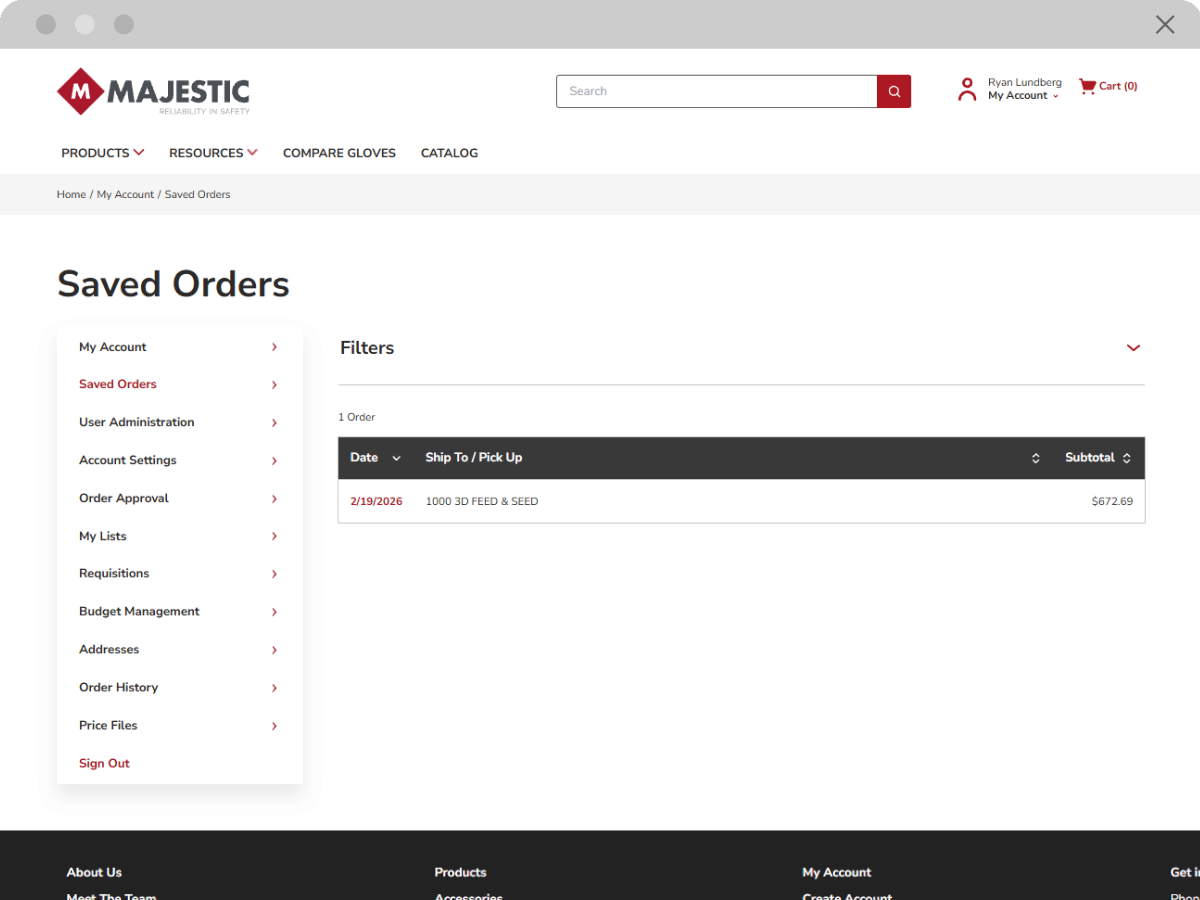This screenshot has height=900, width=1200.
Task: Click the Majestic logo
Action: pos(153,91)
